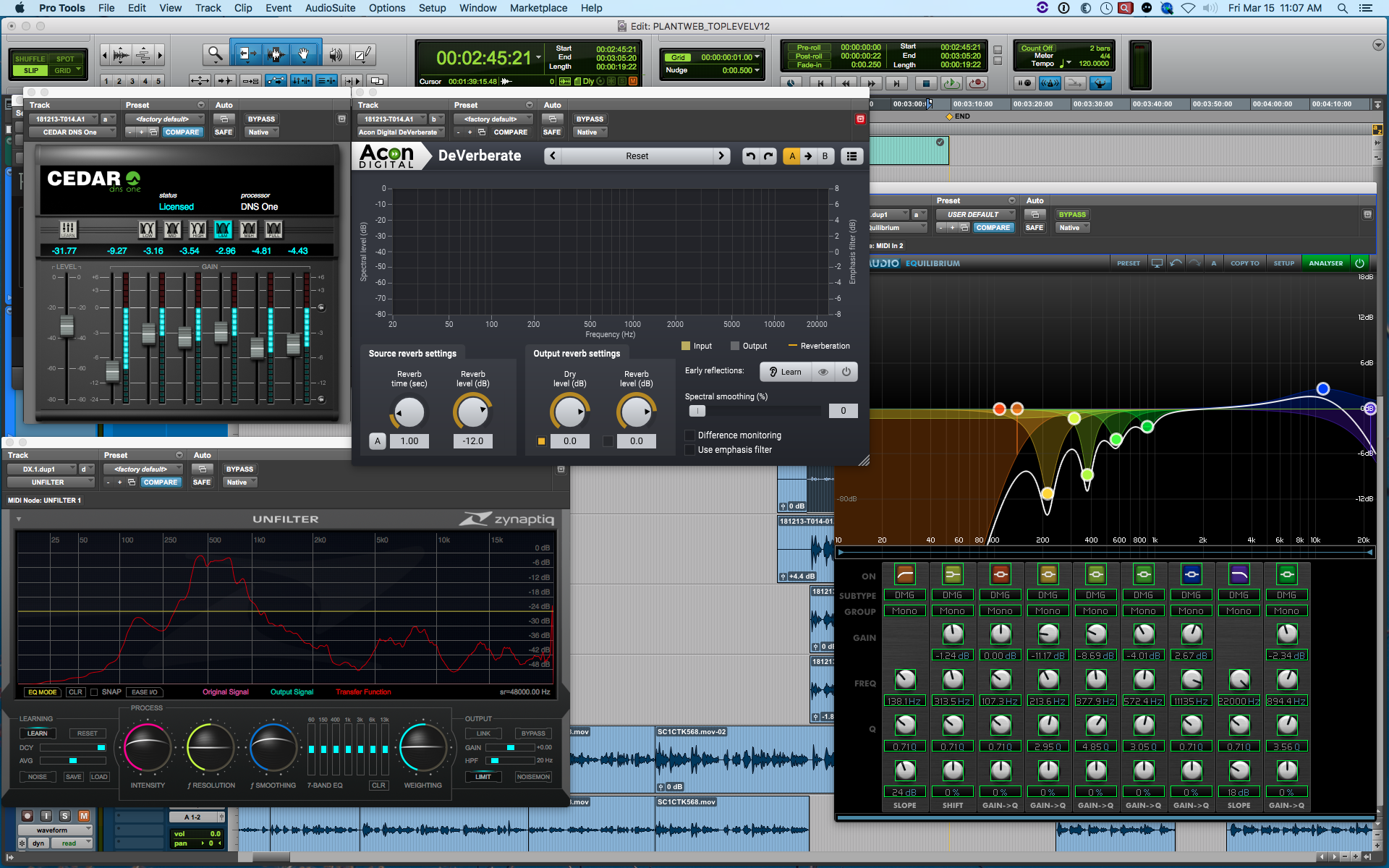Click COMPARE in Unfilter plugin header
The image size is (1389, 868).
pos(160,482)
